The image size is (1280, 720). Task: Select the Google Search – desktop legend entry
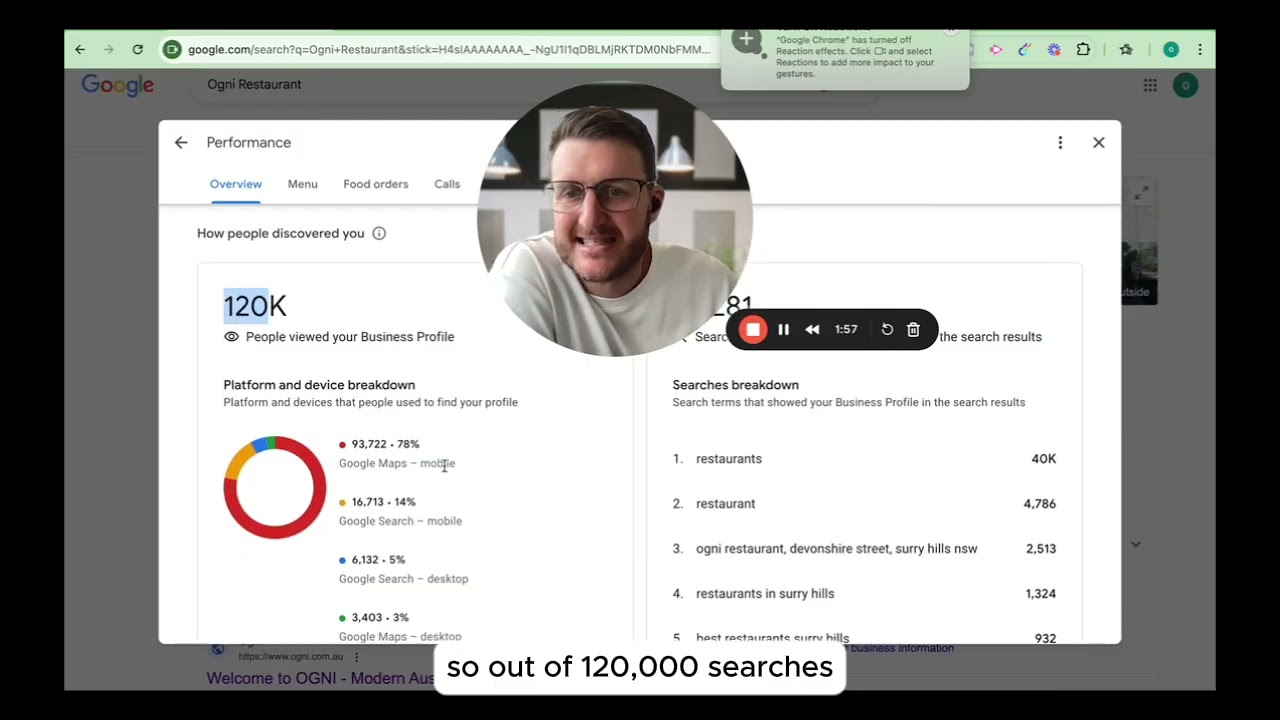click(403, 569)
